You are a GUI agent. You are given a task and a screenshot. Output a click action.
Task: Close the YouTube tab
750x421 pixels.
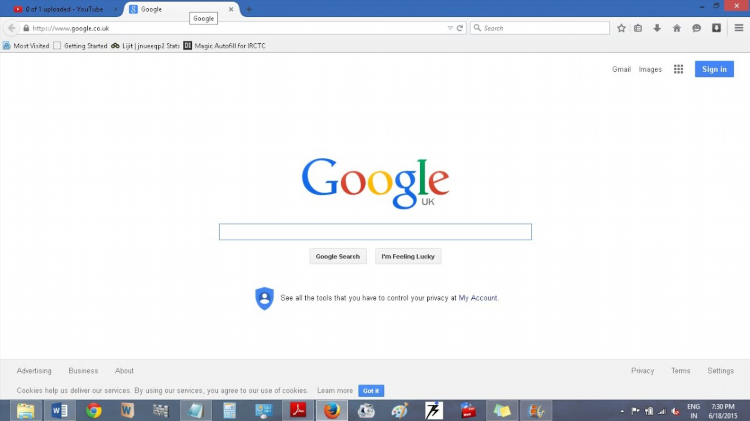[x=115, y=9]
